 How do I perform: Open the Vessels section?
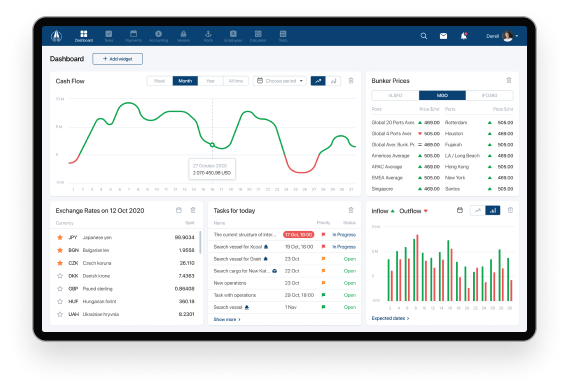coord(183,36)
